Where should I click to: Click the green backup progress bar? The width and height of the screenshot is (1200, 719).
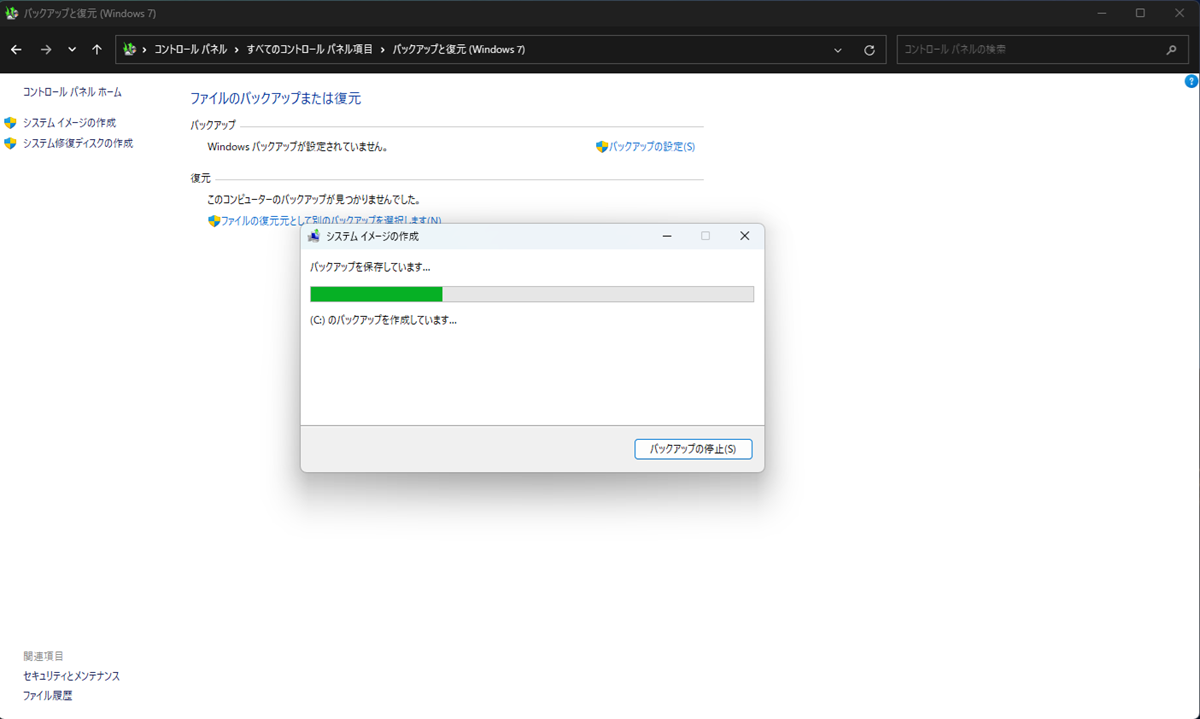[532, 294]
